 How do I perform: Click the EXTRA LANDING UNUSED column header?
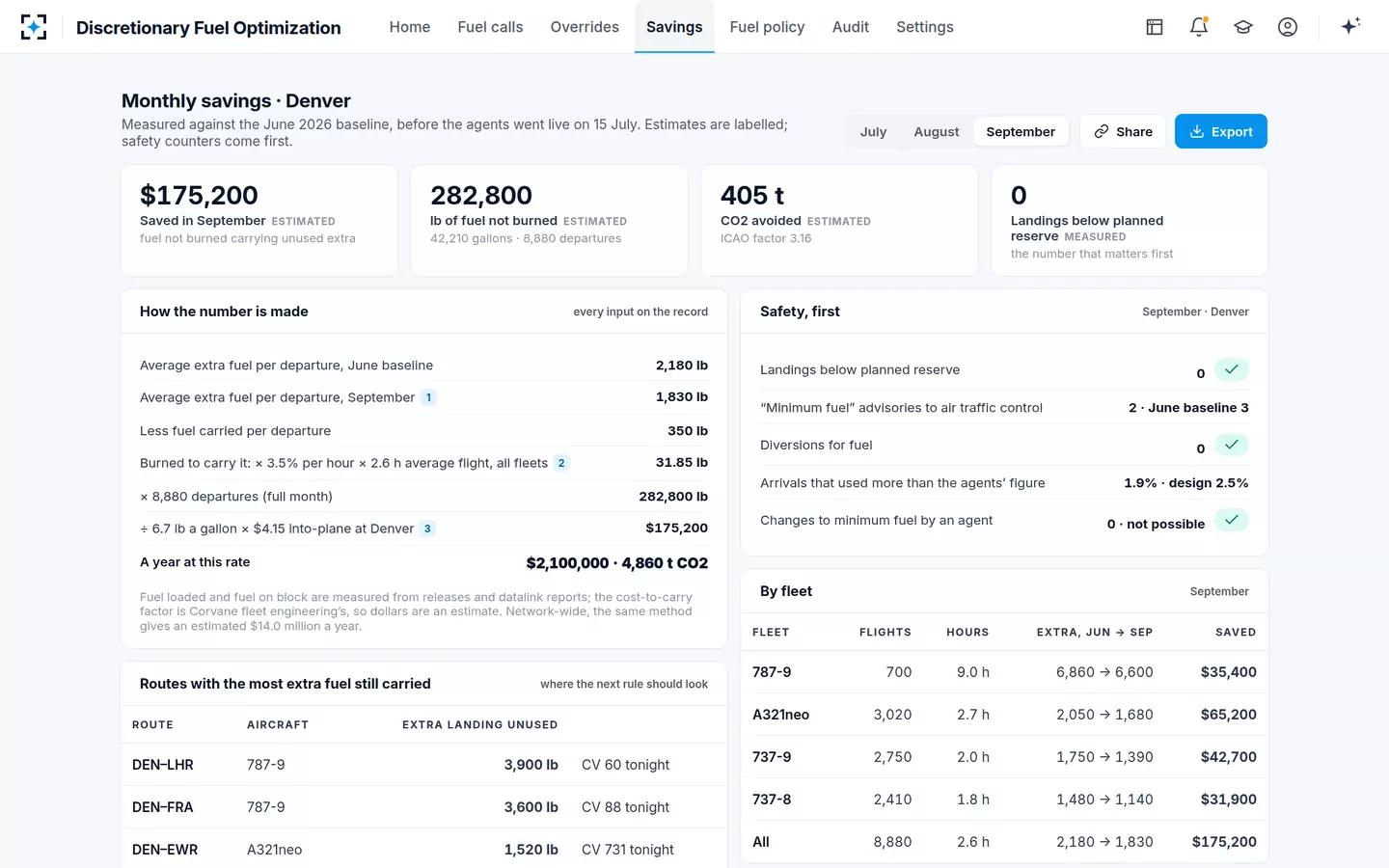(x=479, y=725)
